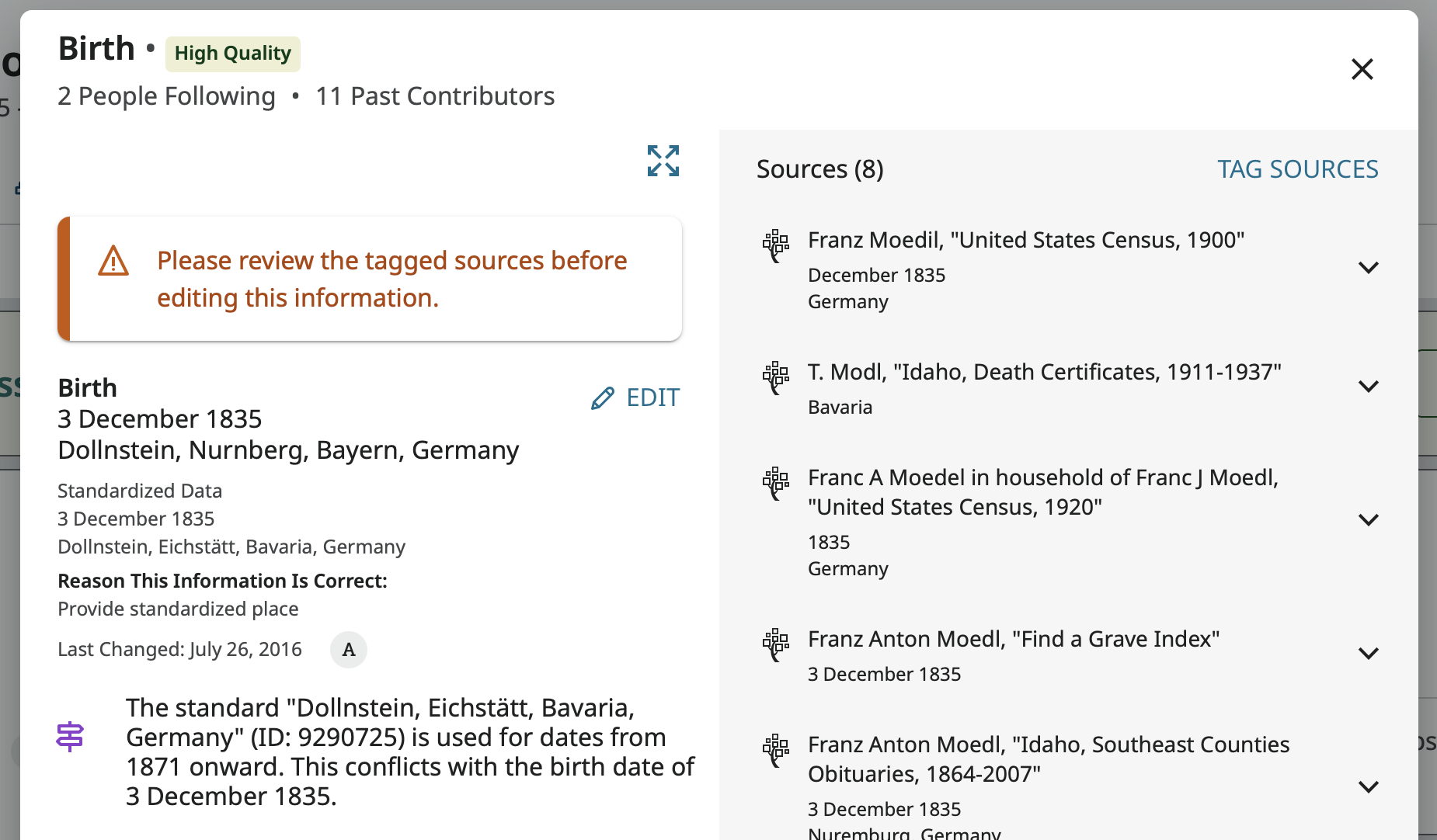The image size is (1437, 840).
Task: Click the tree icon beside 1920 Census source
Action: coord(775,483)
